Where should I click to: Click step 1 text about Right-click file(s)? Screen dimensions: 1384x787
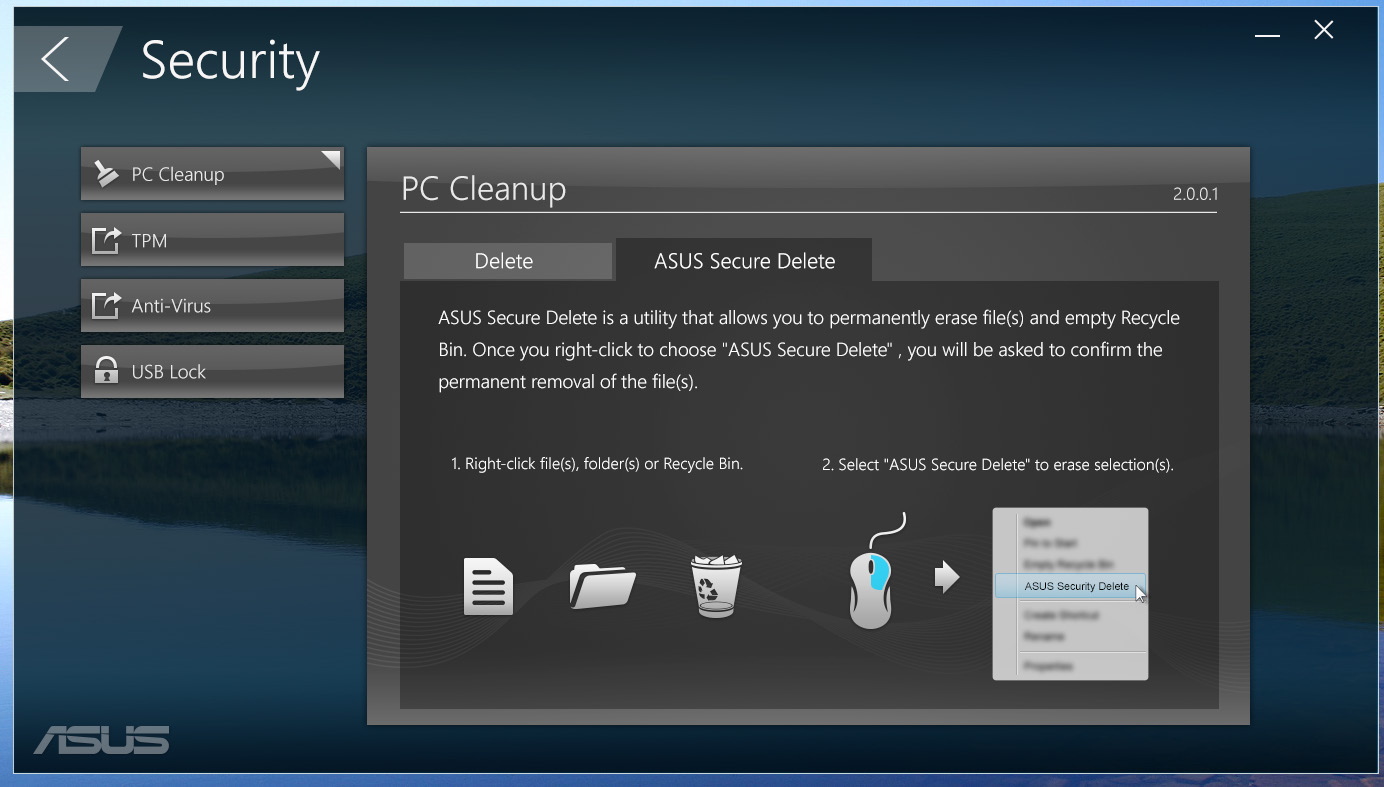(x=597, y=464)
